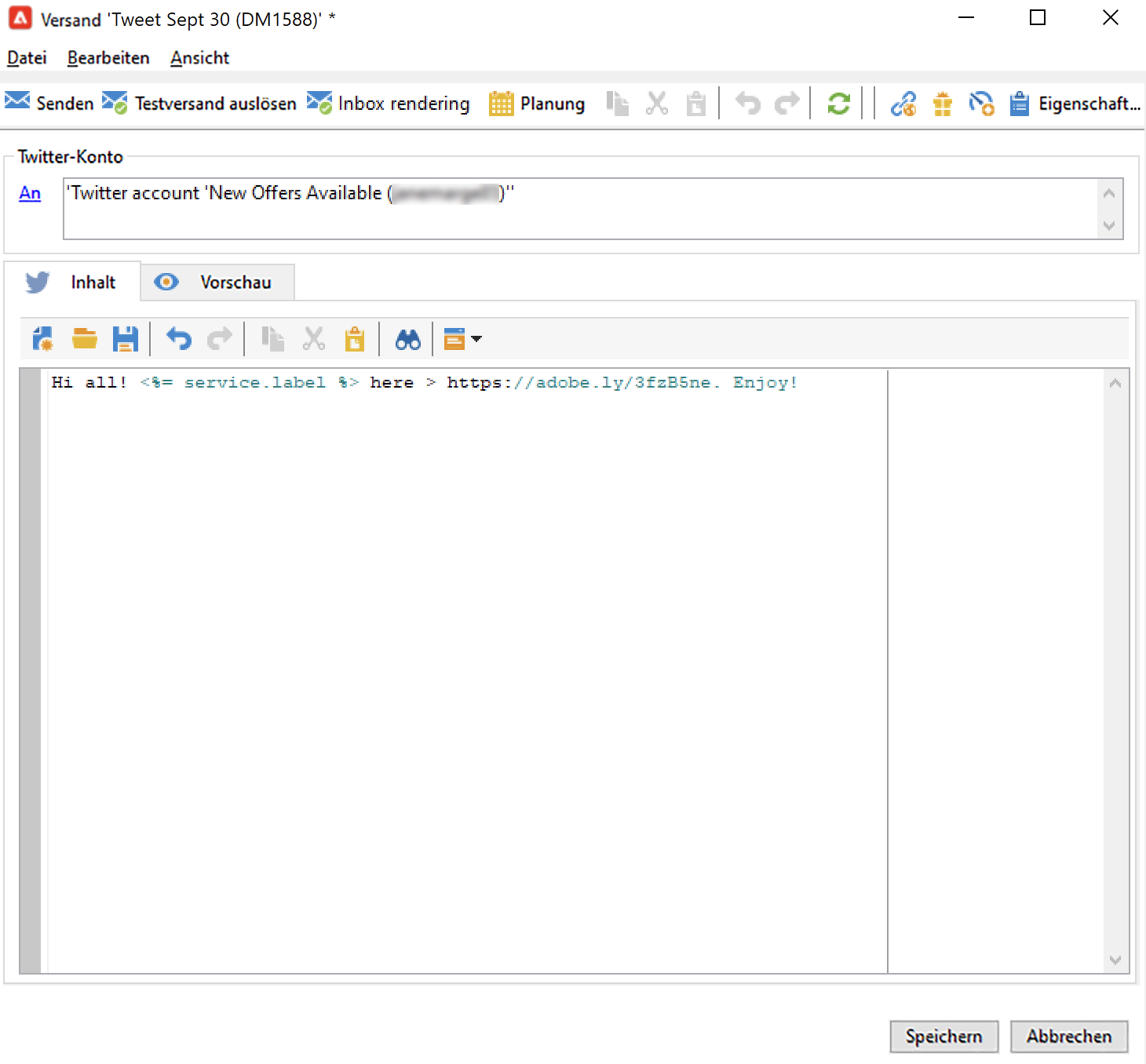The height and width of the screenshot is (1064, 1146).
Task: Open the Planung calendar
Action: 537,104
